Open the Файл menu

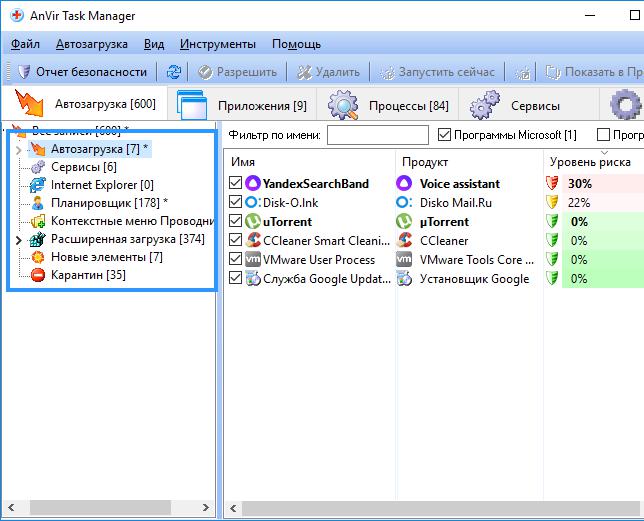(25, 44)
